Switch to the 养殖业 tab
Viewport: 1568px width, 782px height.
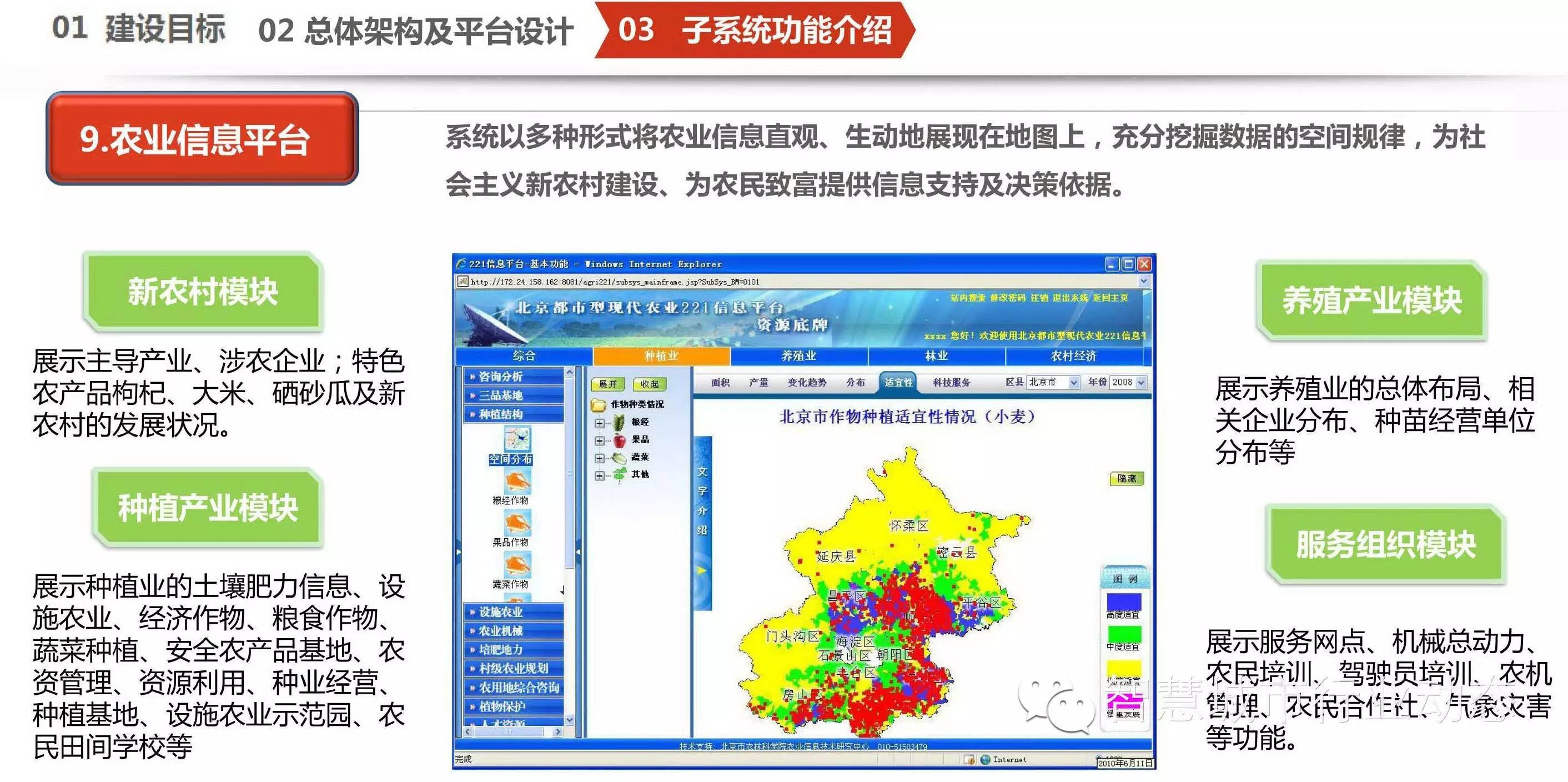[798, 355]
